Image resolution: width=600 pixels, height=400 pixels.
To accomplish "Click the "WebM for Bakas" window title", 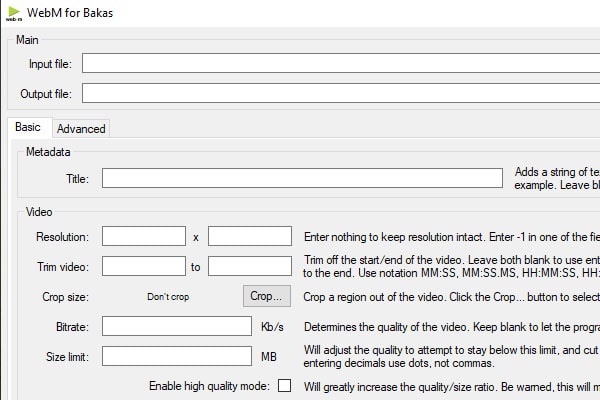I will [70, 13].
